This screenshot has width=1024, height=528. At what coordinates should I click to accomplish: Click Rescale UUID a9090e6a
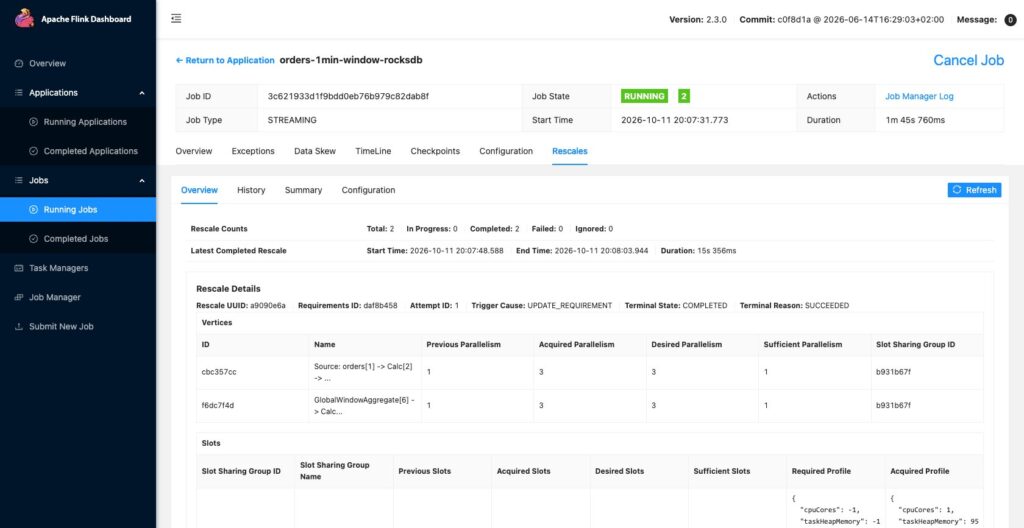(268, 305)
